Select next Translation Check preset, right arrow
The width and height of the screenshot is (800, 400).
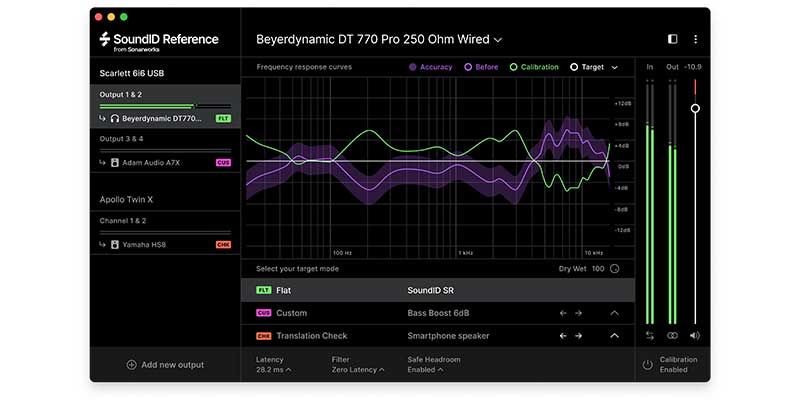(578, 336)
